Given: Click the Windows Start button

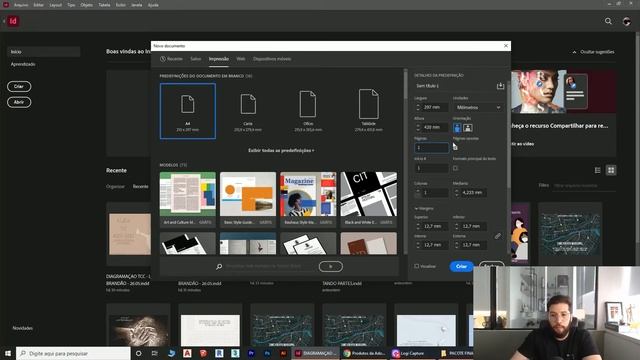Looking at the screenshot, I should pos(8,353).
